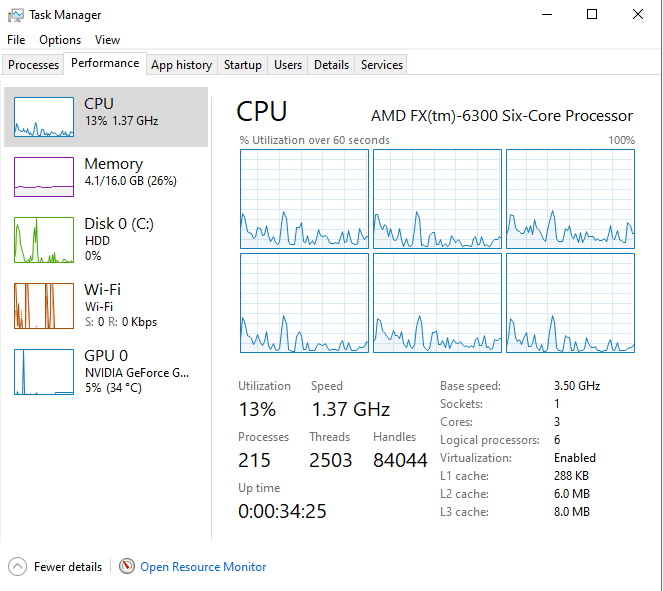
Task: Maximize the Task Manager window
Action: (592, 15)
